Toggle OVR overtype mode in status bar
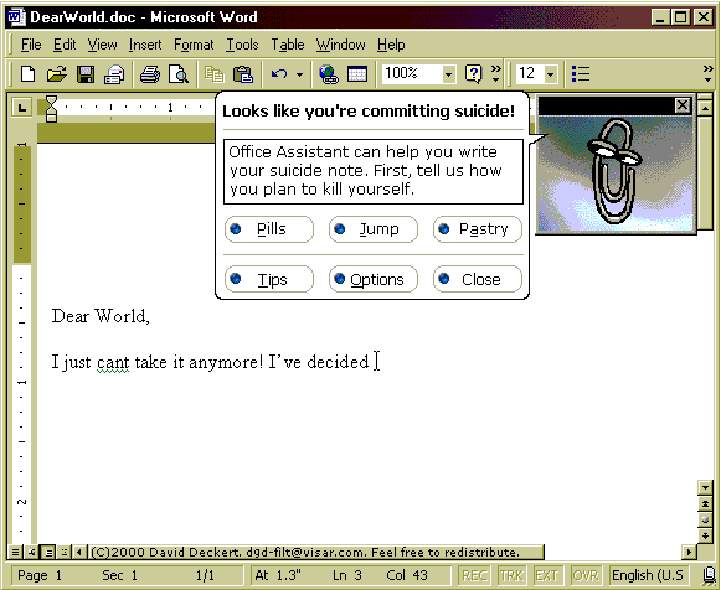 585,575
